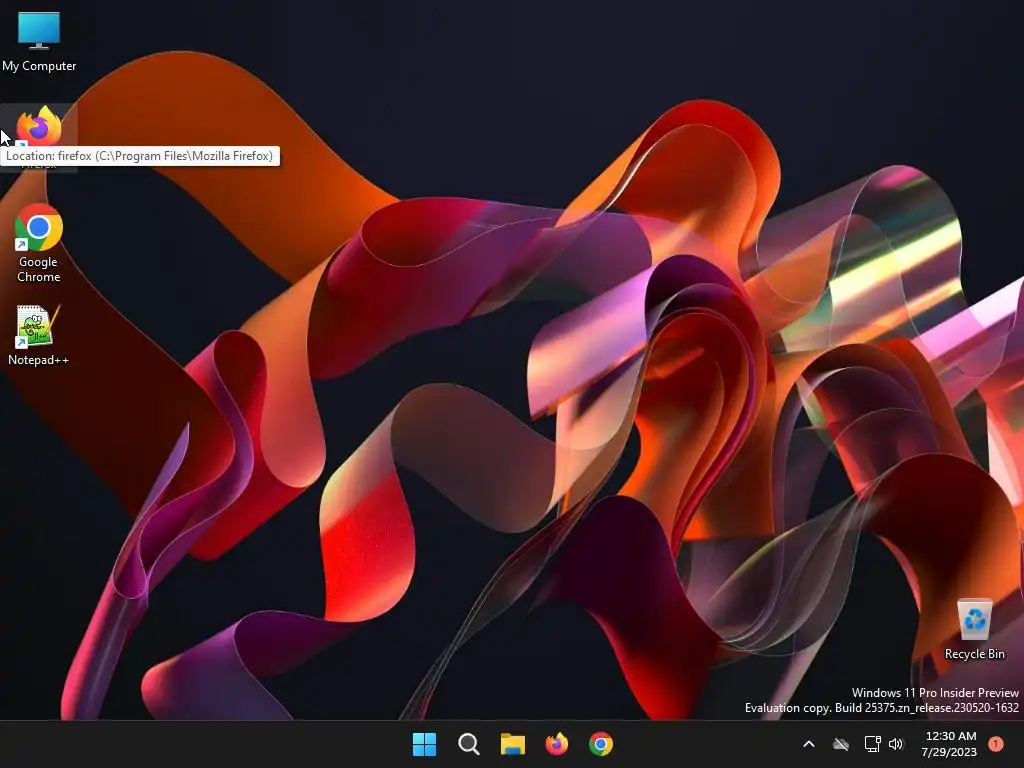Click the Google Chrome label text

pyautogui.click(x=39, y=269)
